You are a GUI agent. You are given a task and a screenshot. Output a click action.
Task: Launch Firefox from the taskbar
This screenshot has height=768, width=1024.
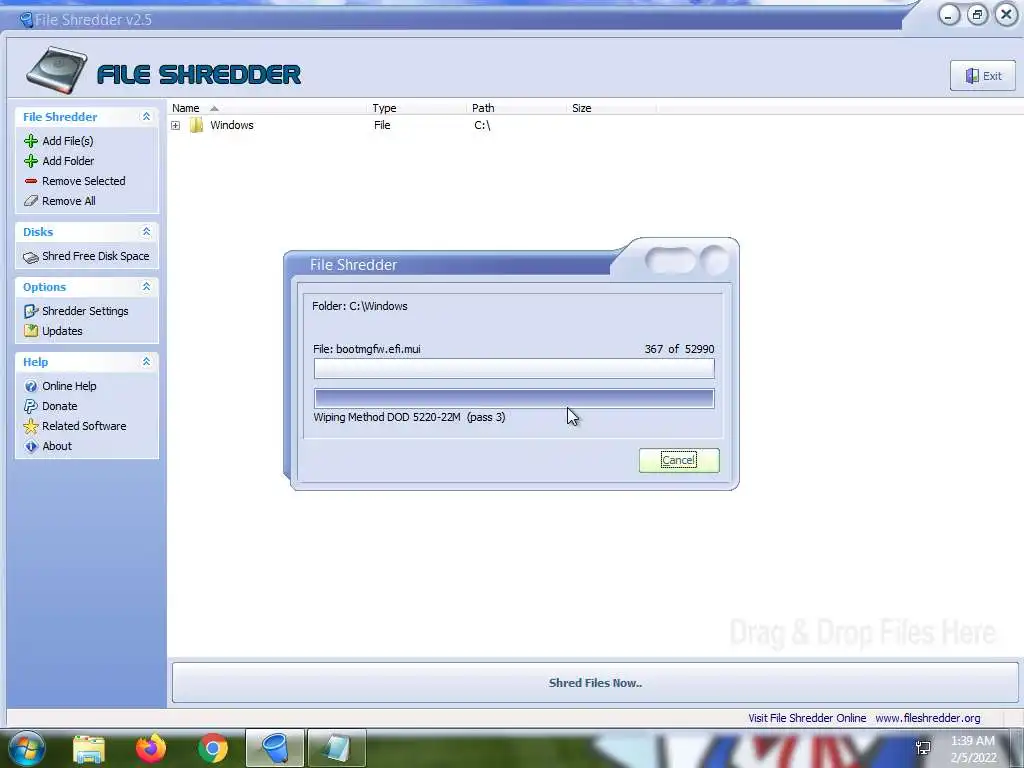(x=151, y=748)
